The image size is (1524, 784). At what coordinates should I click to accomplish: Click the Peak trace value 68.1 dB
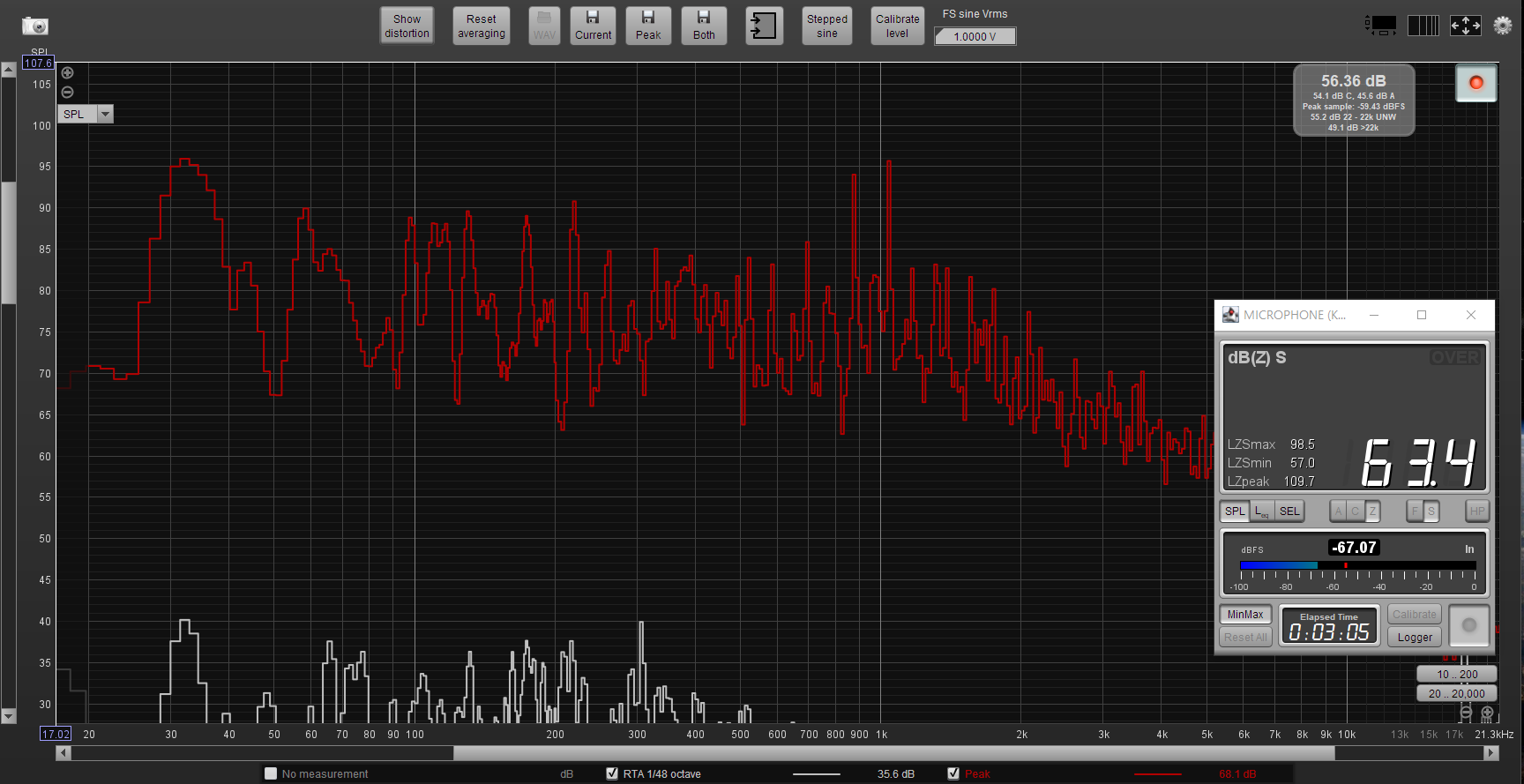tap(1237, 773)
